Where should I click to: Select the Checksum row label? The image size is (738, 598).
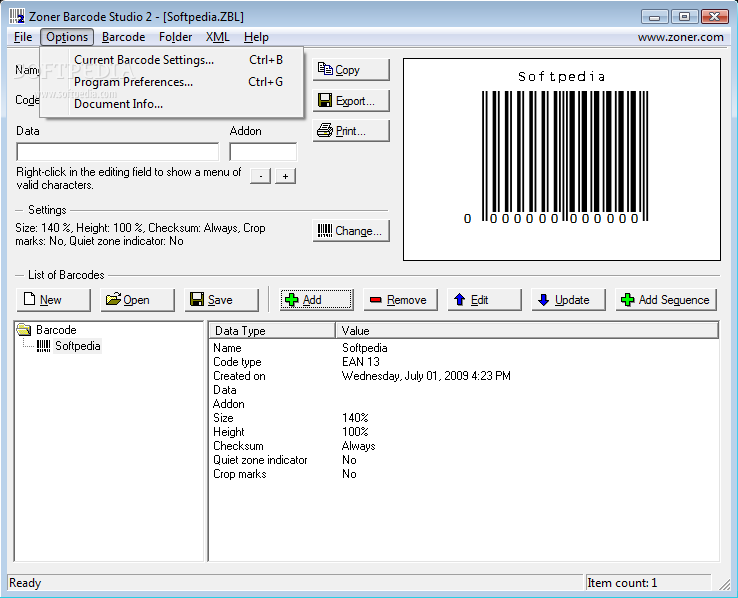(238, 446)
